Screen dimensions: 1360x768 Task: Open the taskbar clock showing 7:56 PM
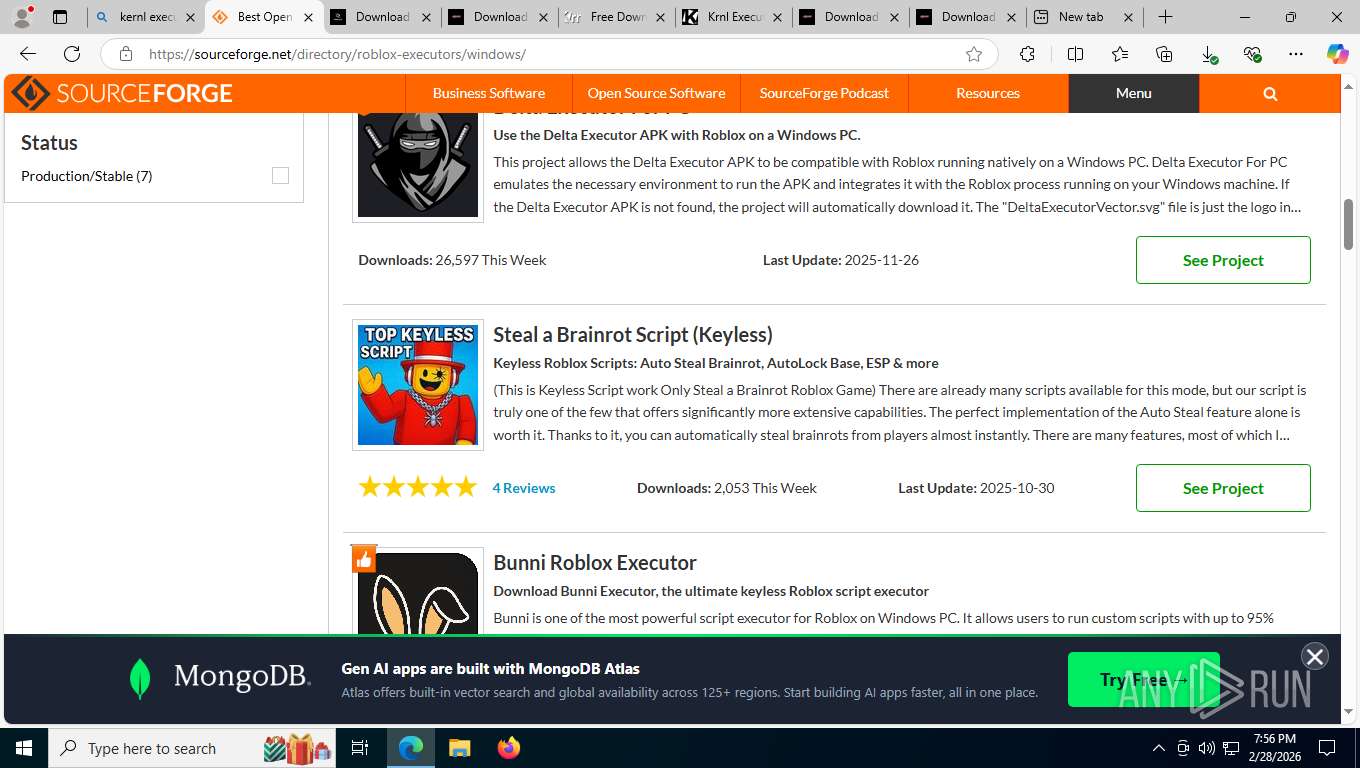[1275, 748]
